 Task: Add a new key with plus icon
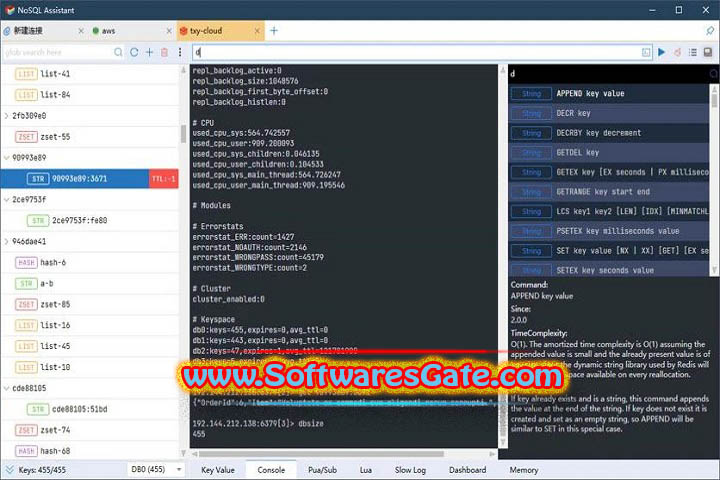coord(149,52)
